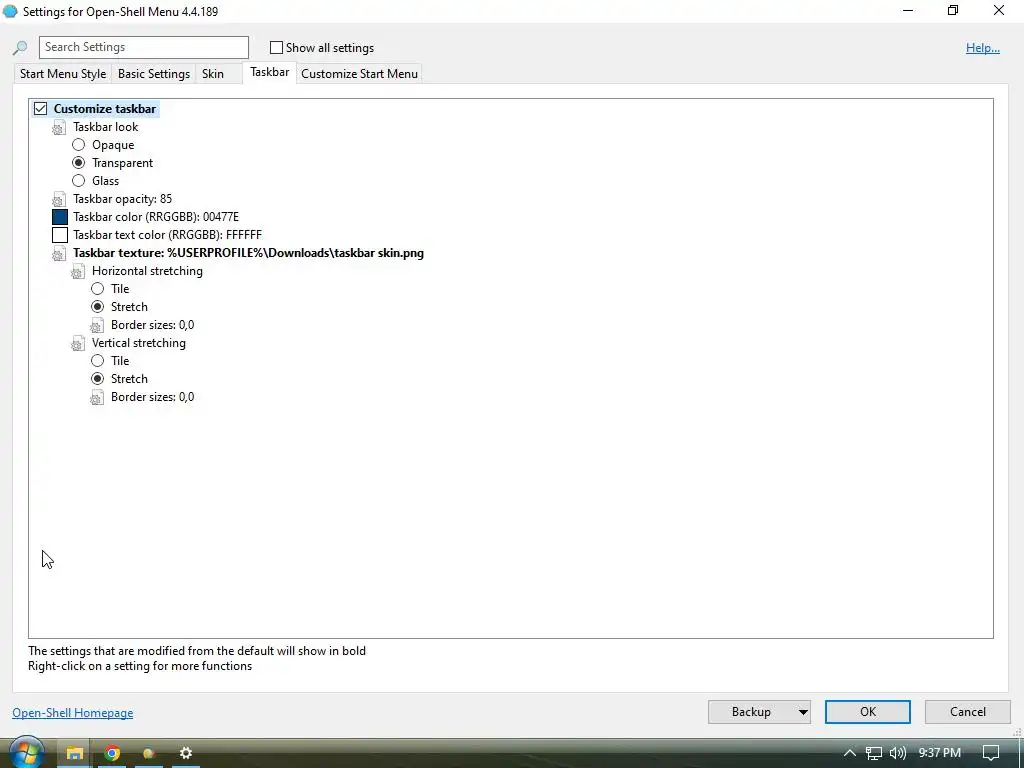Viewport: 1024px width, 768px height.
Task: Click the OK button
Action: (x=867, y=712)
